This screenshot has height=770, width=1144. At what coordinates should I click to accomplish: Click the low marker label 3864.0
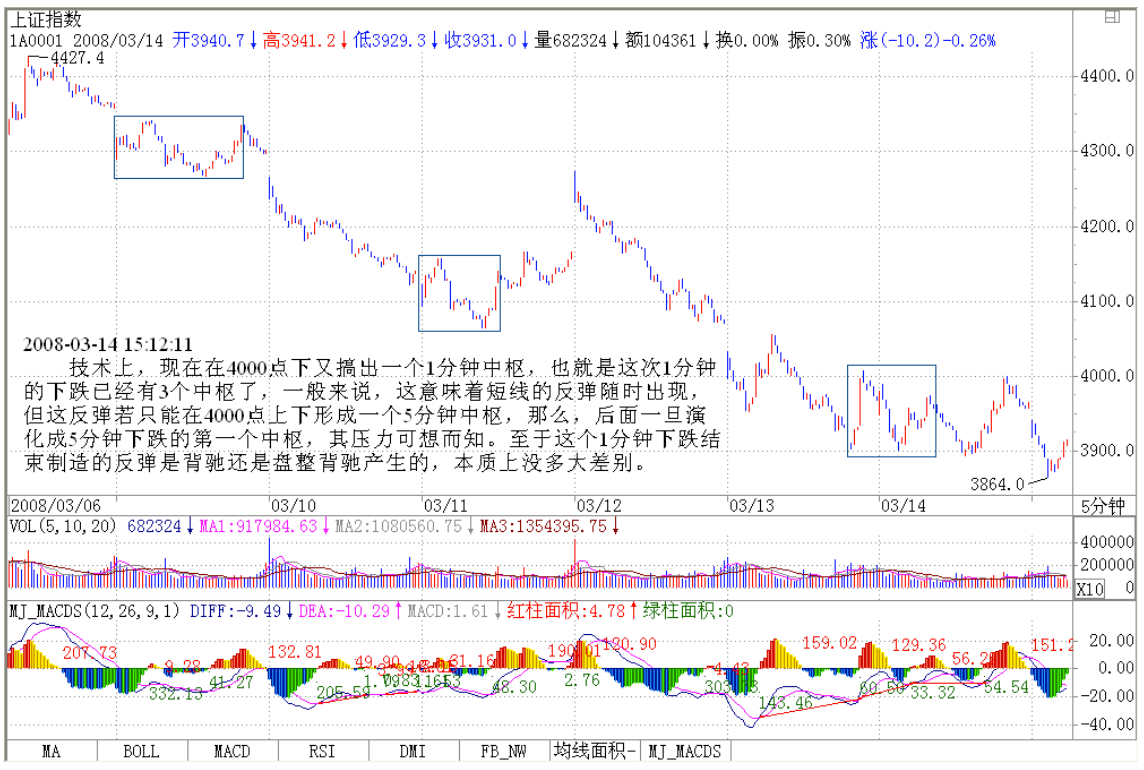point(997,484)
